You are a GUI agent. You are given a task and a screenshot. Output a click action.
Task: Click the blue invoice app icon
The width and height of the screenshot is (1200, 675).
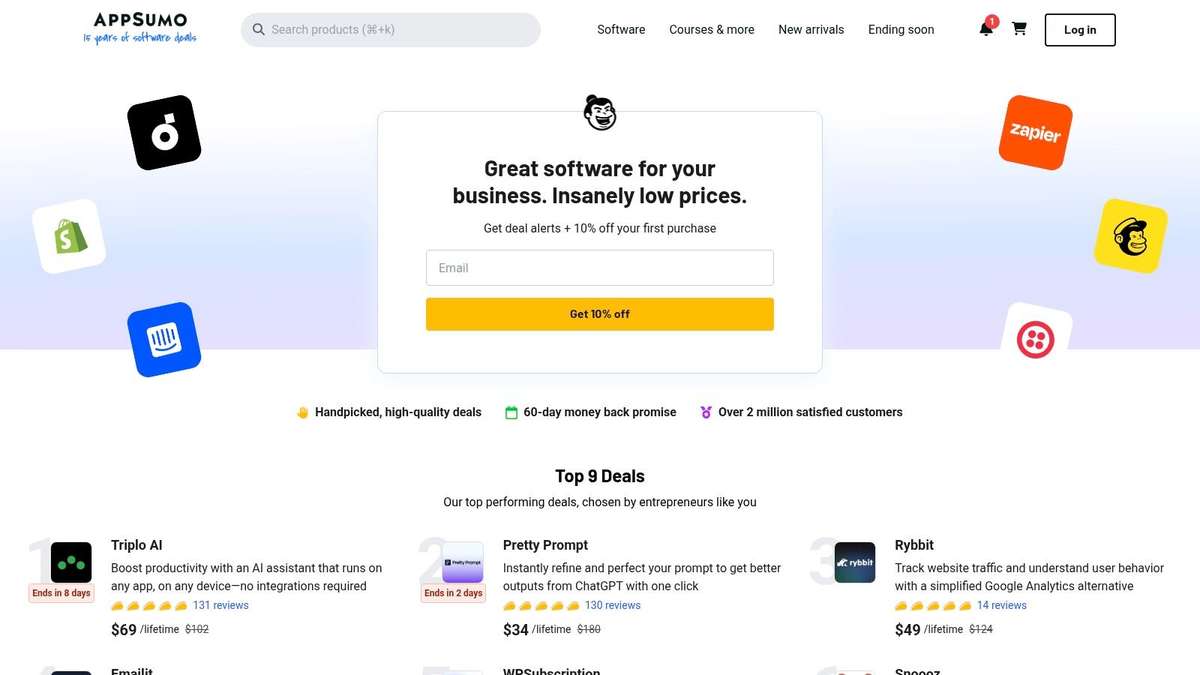[163, 339]
